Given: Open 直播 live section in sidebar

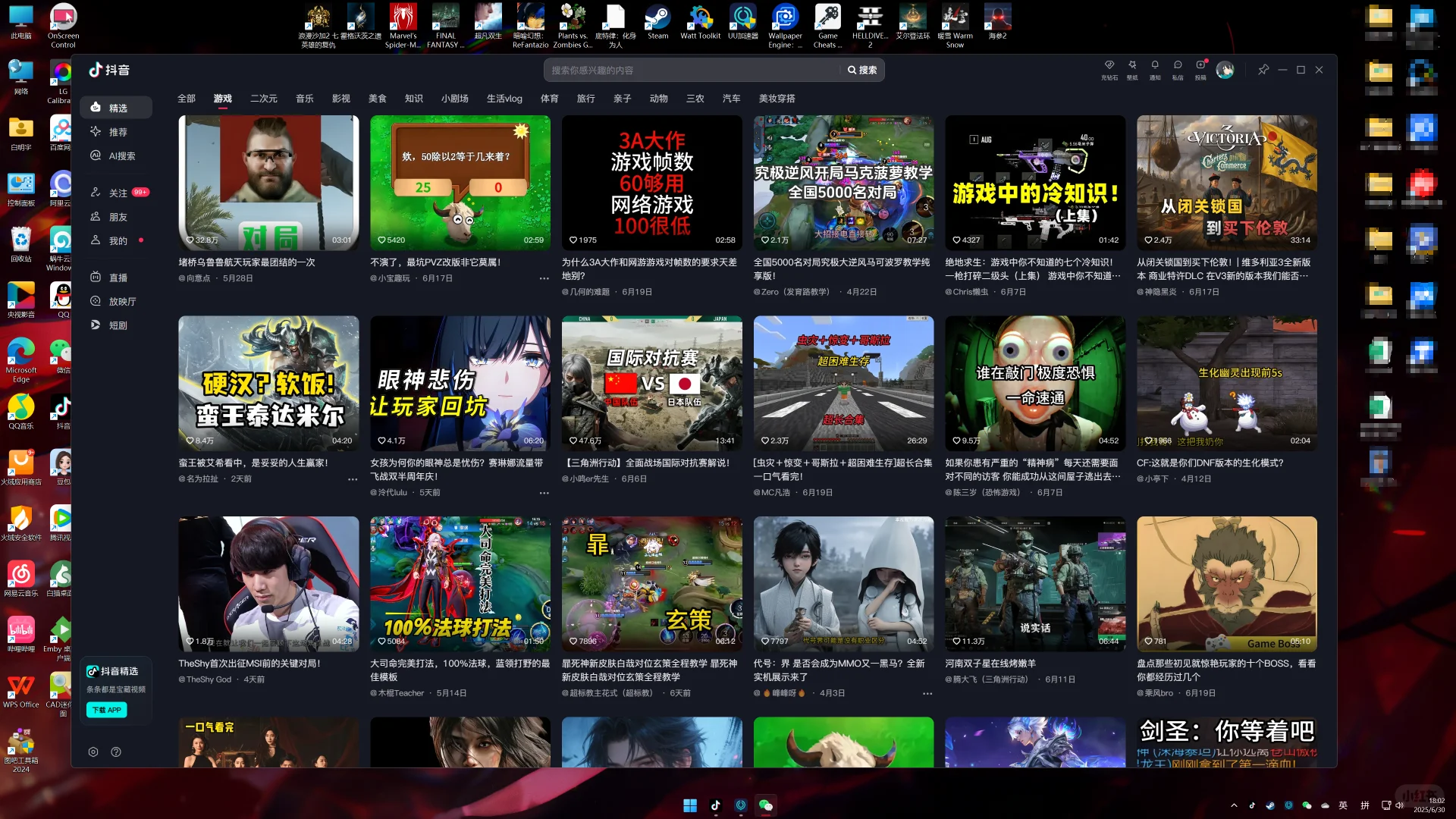Looking at the screenshot, I should pyautogui.click(x=118, y=278).
